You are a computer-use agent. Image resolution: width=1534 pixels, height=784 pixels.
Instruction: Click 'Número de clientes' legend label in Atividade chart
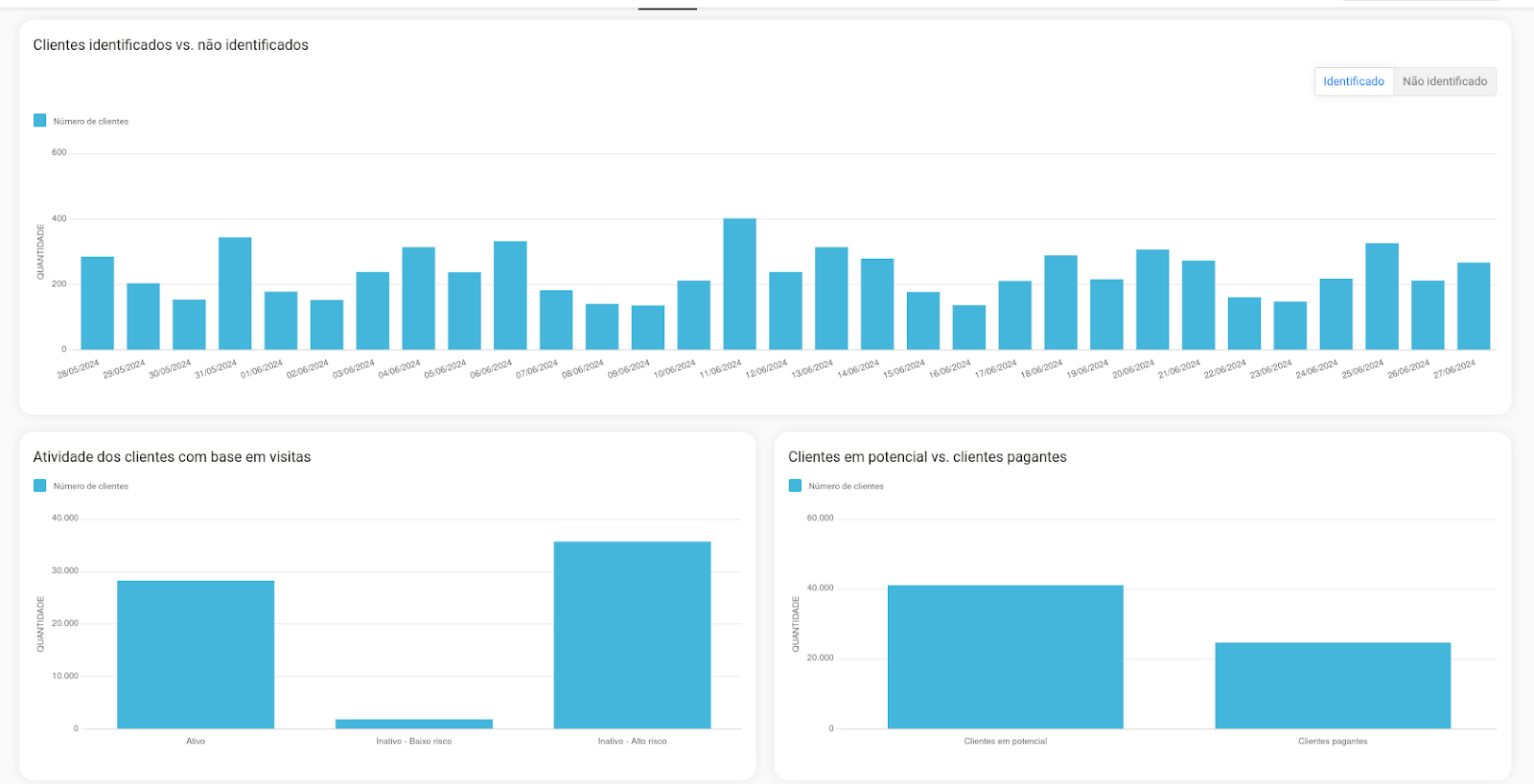coord(91,486)
